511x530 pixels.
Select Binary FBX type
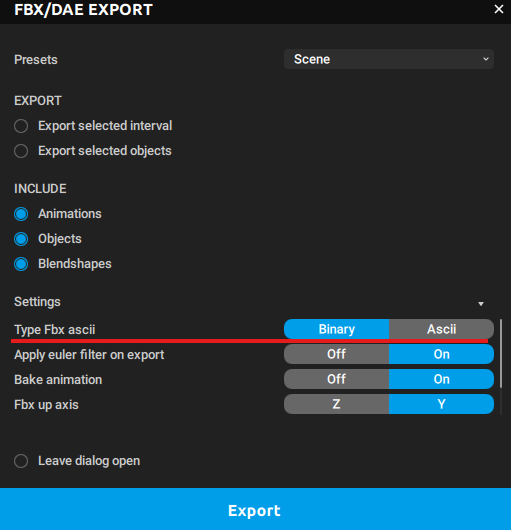[x=337, y=329]
